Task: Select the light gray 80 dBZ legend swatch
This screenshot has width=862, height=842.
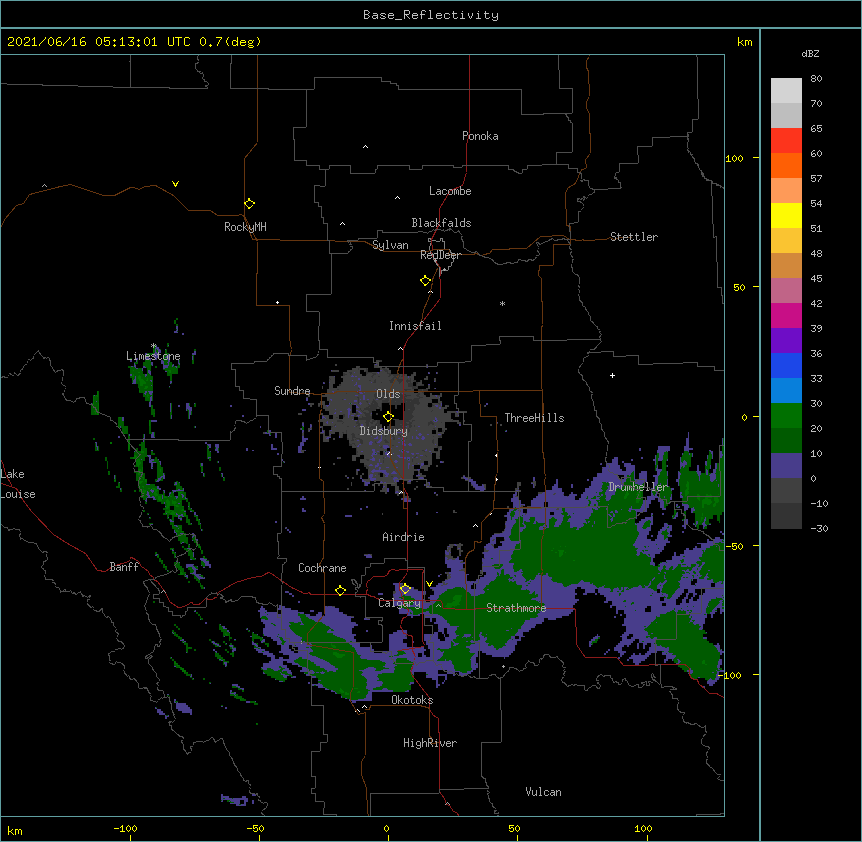Action: [786, 90]
